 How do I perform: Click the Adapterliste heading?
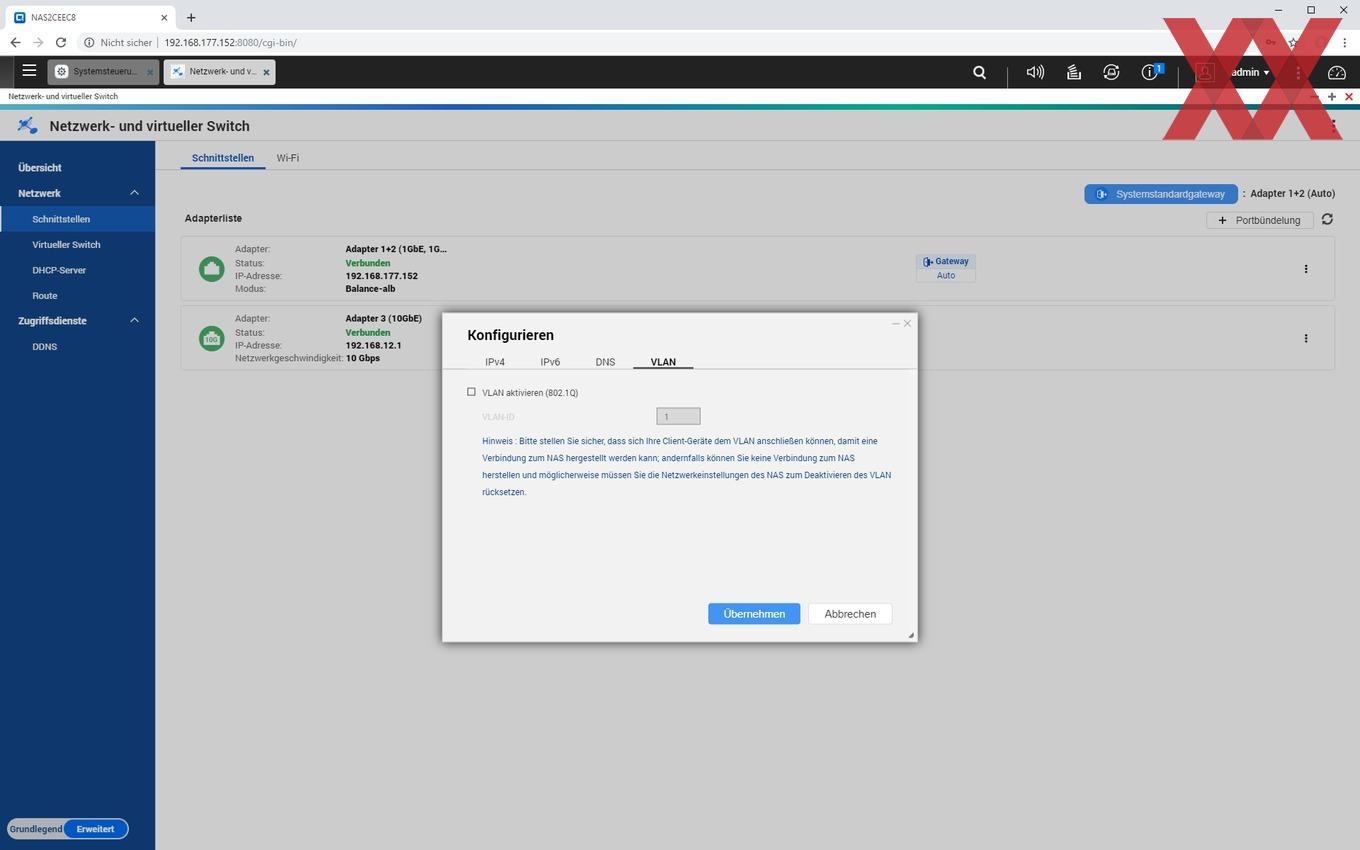213,218
